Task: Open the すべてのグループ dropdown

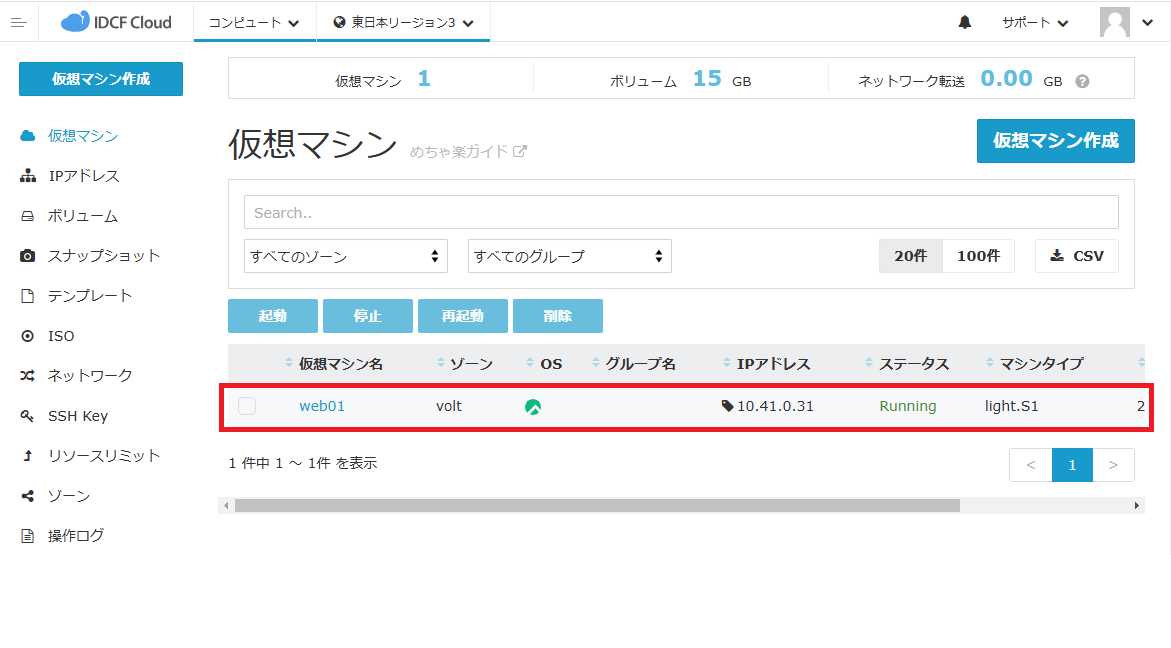Action: [570, 256]
